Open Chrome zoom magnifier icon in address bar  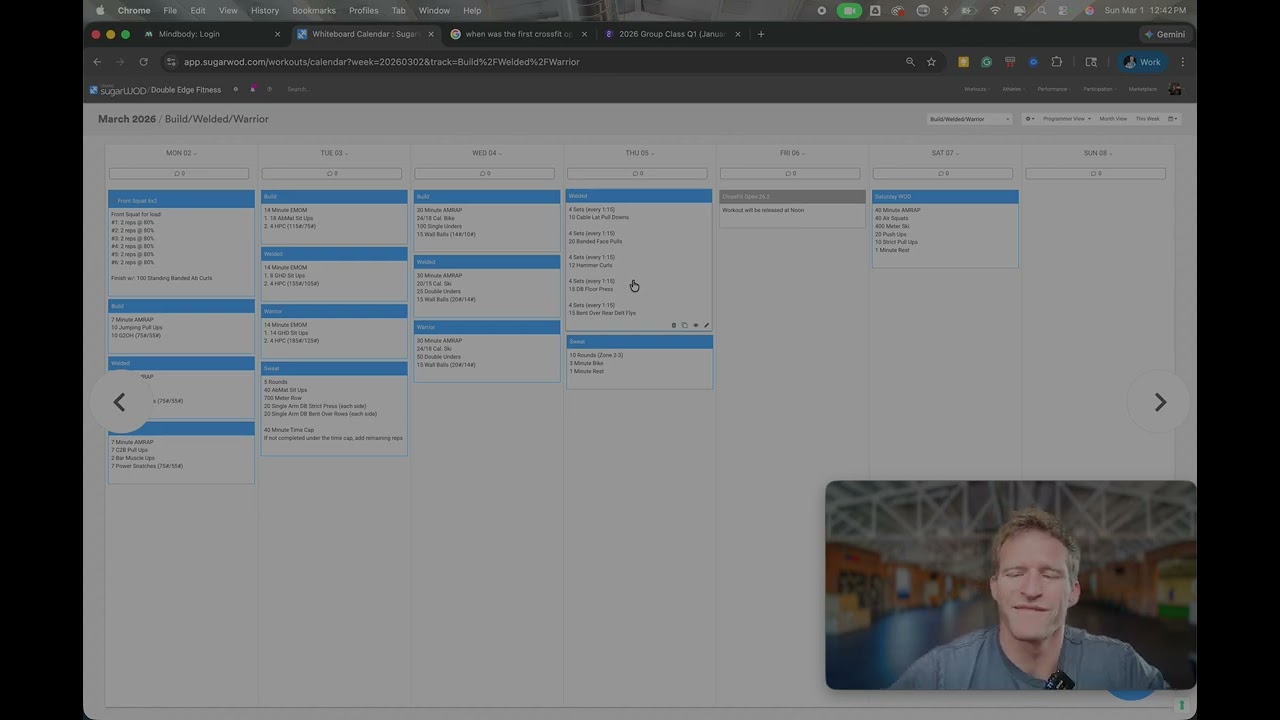pyautogui.click(x=910, y=62)
